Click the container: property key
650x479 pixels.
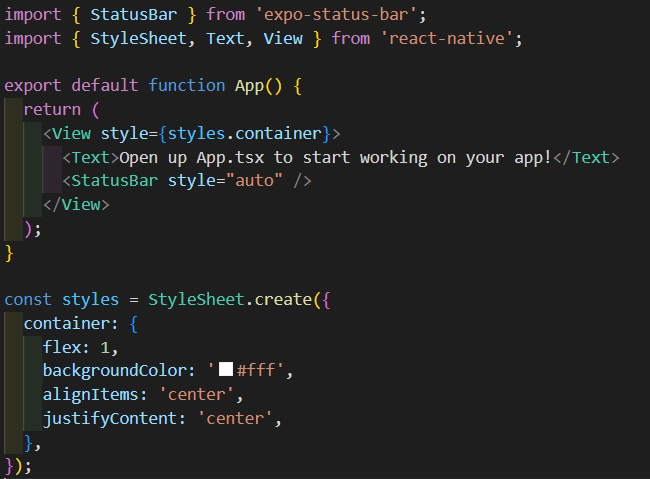click(x=71, y=323)
